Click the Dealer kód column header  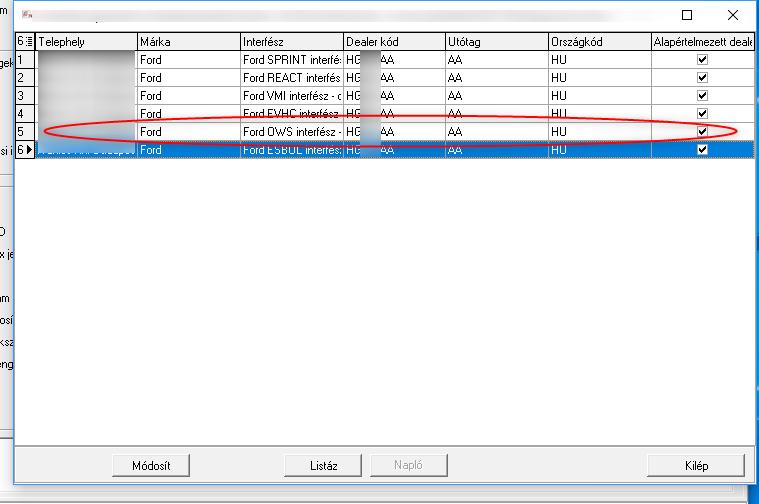[x=395, y=42]
